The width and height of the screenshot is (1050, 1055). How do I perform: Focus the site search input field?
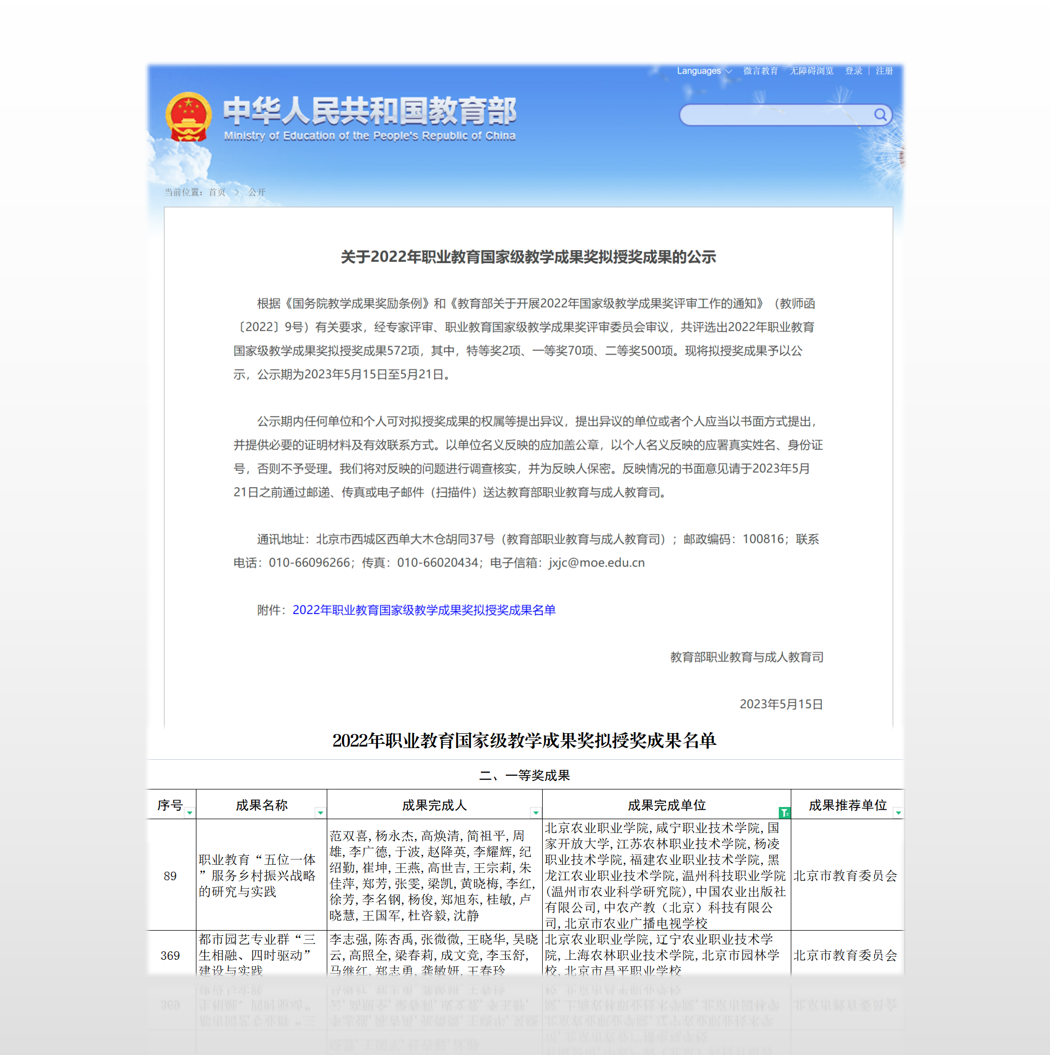point(775,115)
